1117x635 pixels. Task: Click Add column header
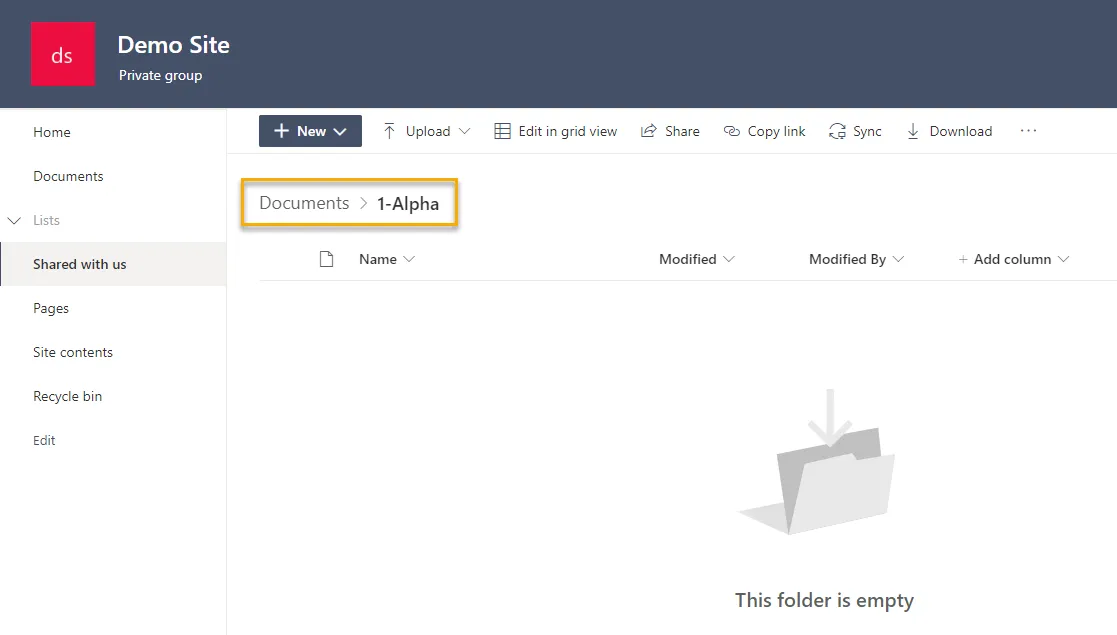coord(1012,259)
